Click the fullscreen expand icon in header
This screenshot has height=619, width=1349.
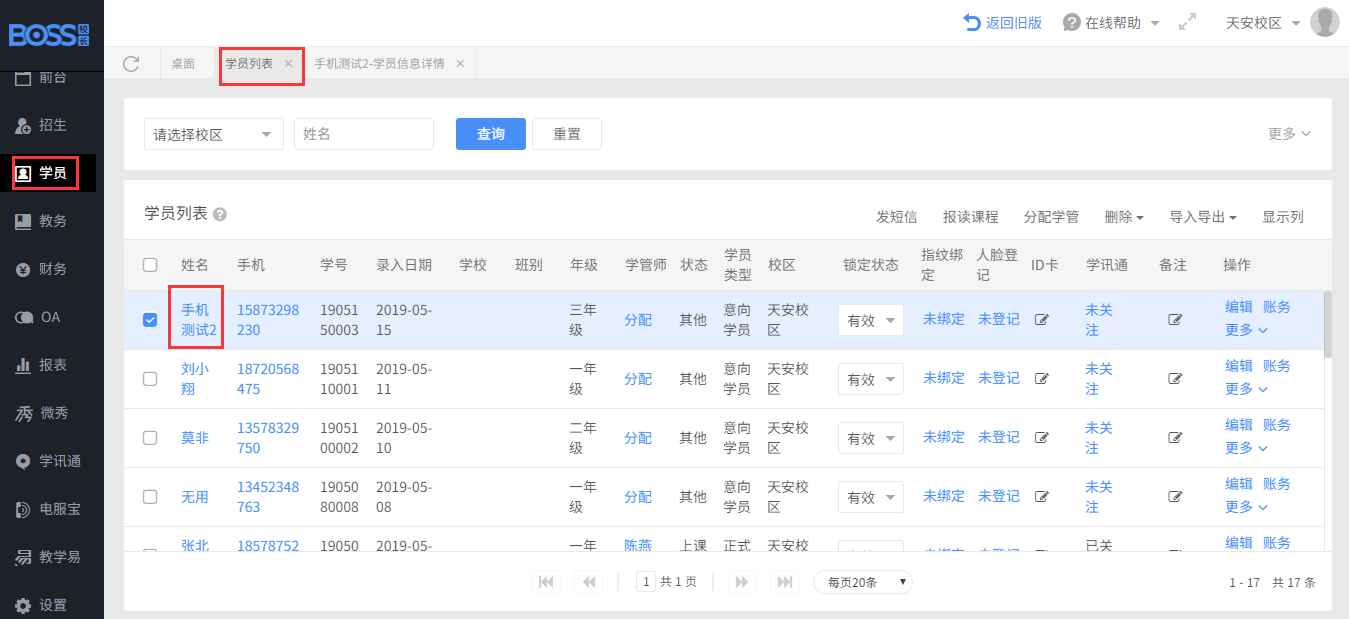[1188, 22]
